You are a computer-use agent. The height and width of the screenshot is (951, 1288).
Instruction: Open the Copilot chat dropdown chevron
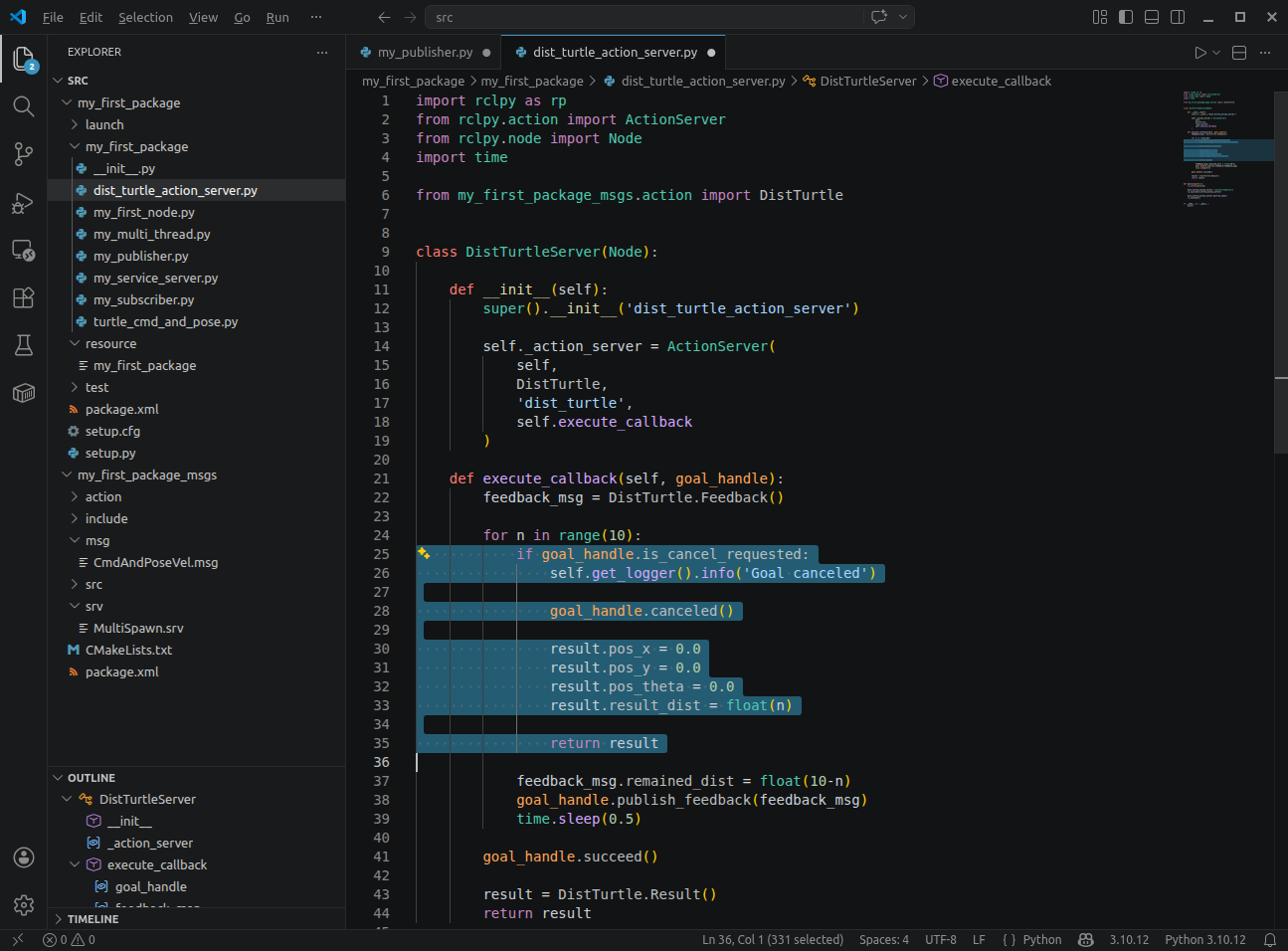pyautogui.click(x=903, y=17)
